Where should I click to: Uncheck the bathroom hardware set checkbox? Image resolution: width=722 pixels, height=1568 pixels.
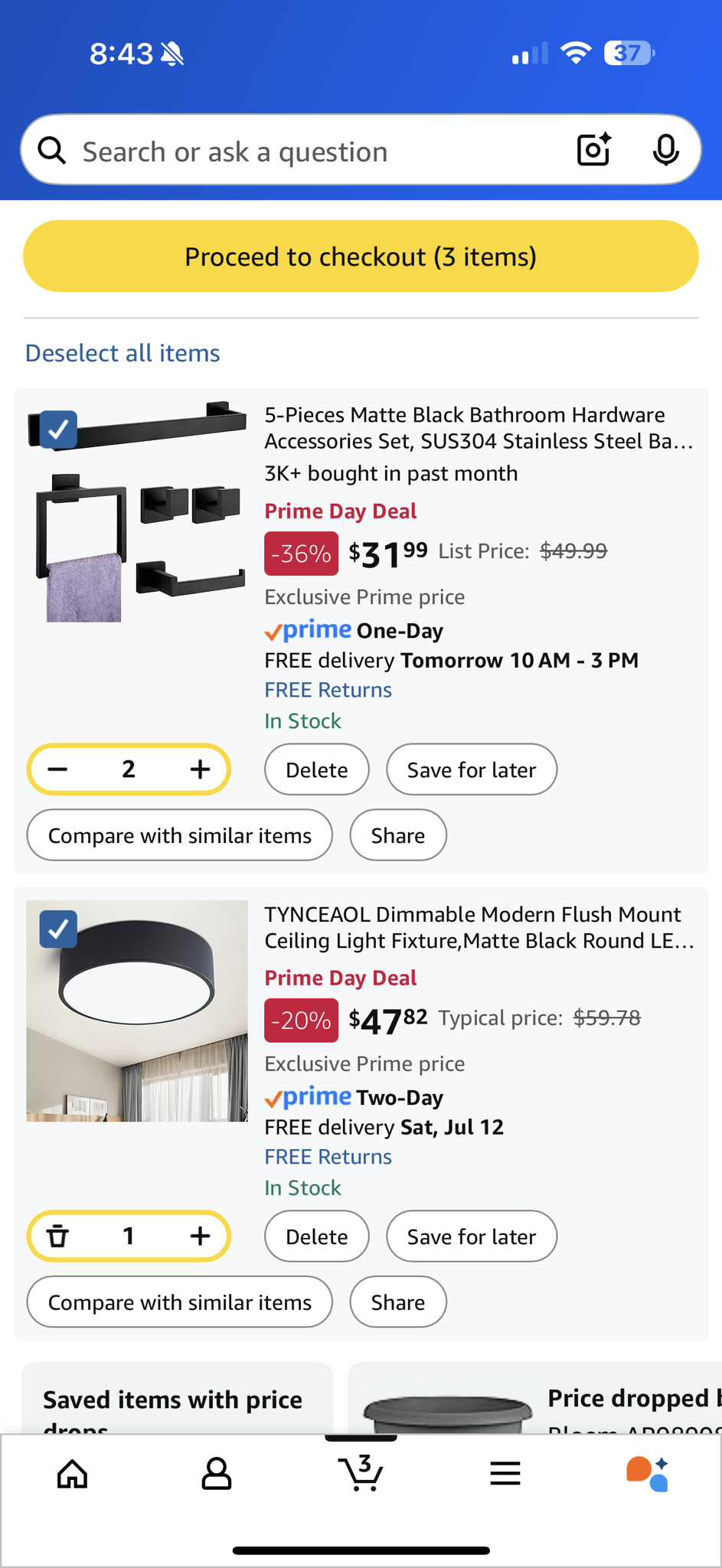click(x=58, y=430)
